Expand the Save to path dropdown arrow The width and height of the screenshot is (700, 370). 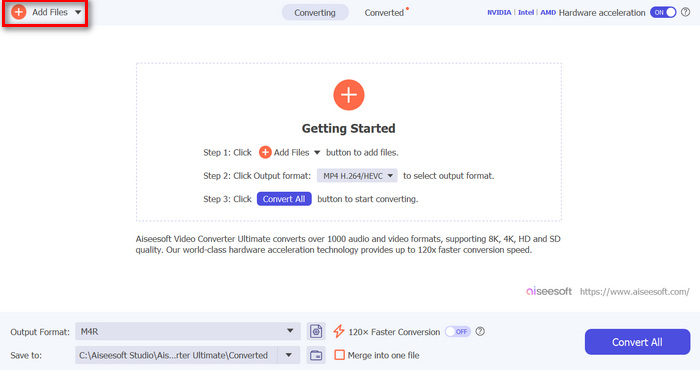pyautogui.click(x=289, y=355)
